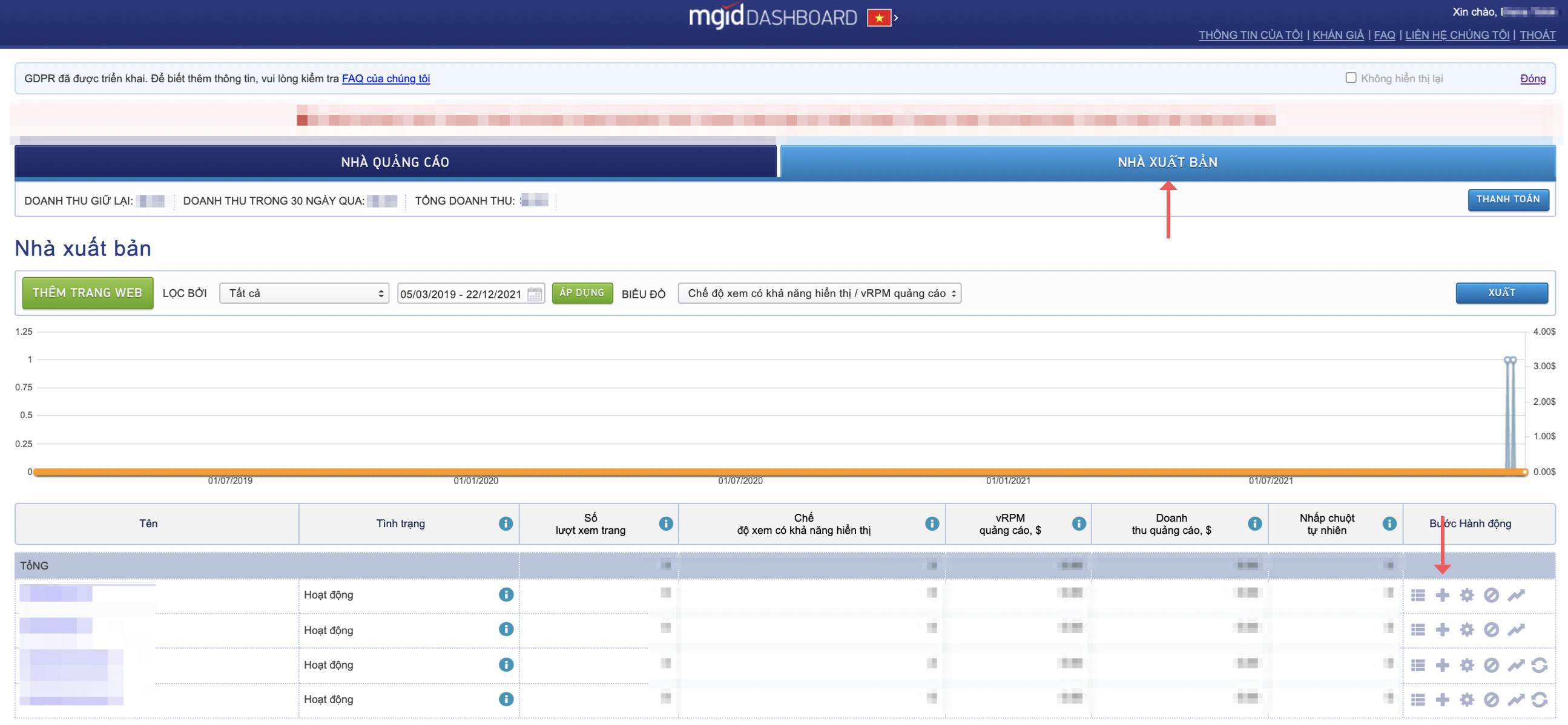Open the chart trend icon in fourth row
1568x725 pixels.
pyautogui.click(x=1516, y=700)
